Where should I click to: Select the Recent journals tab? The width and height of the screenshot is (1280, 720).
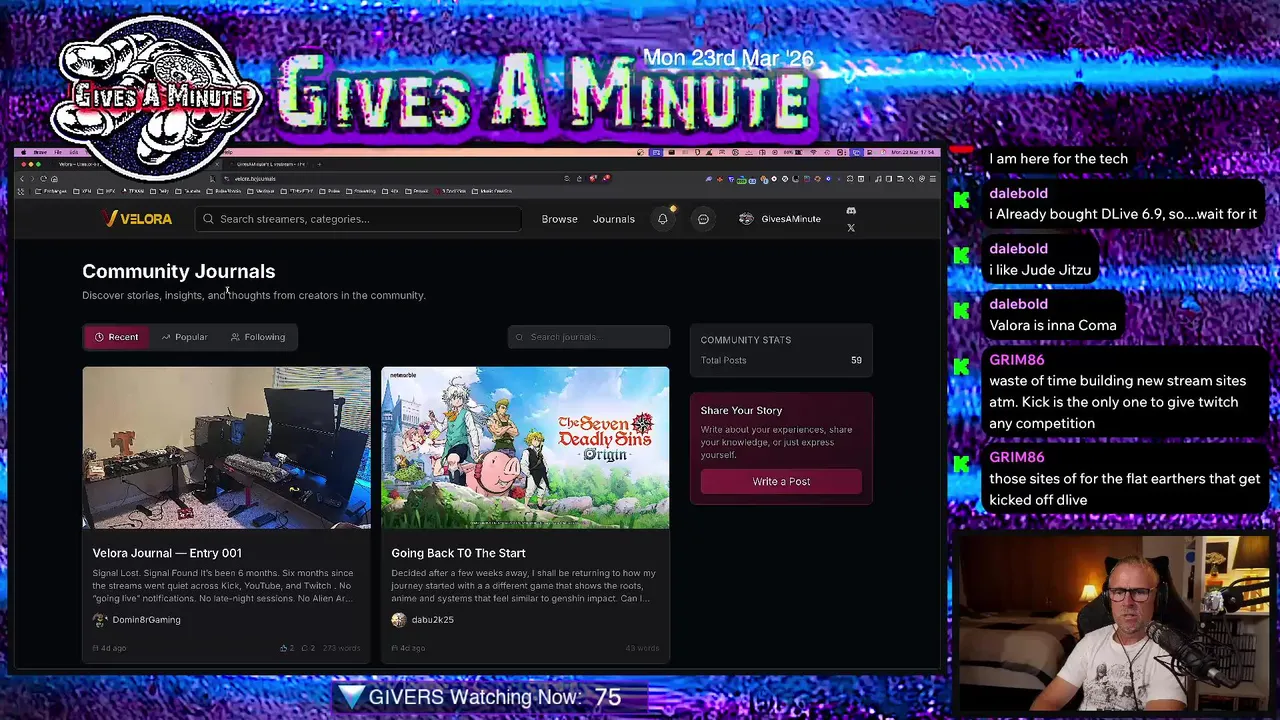coord(115,337)
